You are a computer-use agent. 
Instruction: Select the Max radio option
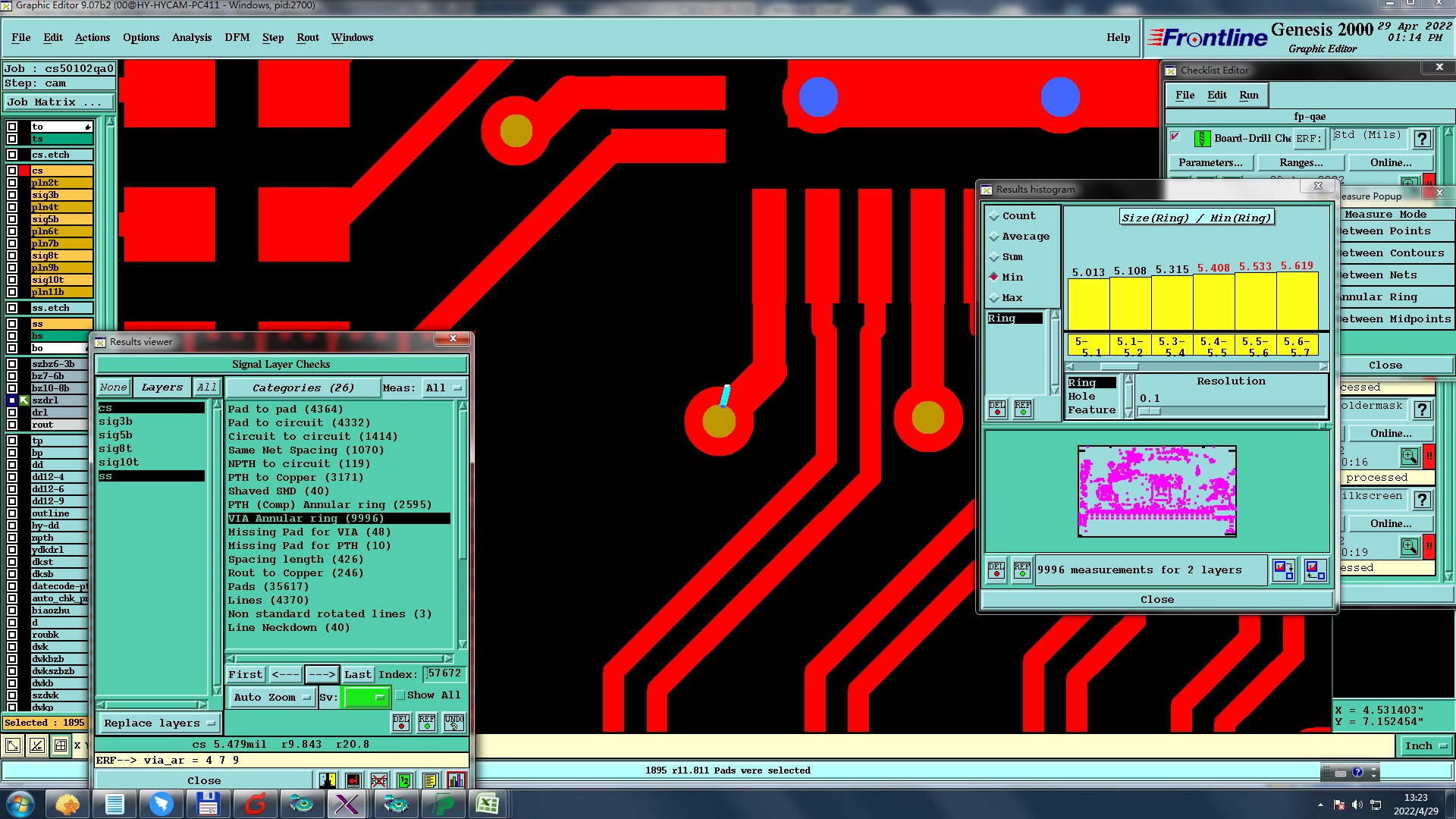pyautogui.click(x=993, y=298)
